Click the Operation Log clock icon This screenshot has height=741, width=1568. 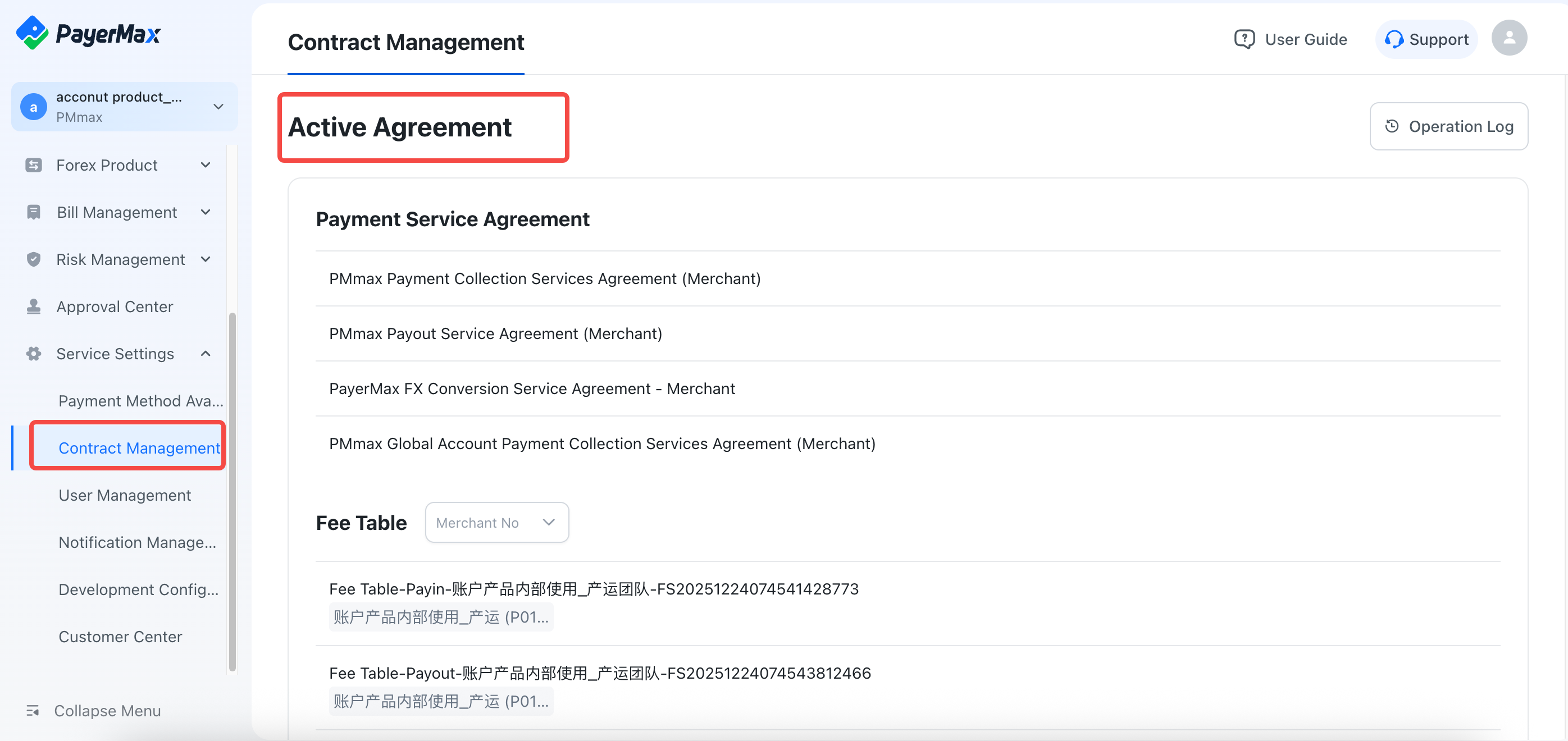tap(1392, 126)
